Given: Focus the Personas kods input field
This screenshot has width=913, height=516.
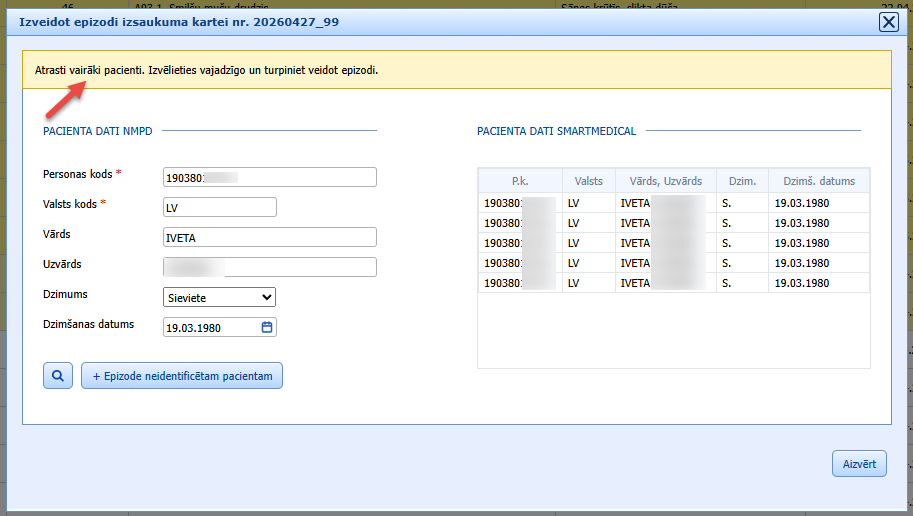Looking at the screenshot, I should click(x=270, y=177).
